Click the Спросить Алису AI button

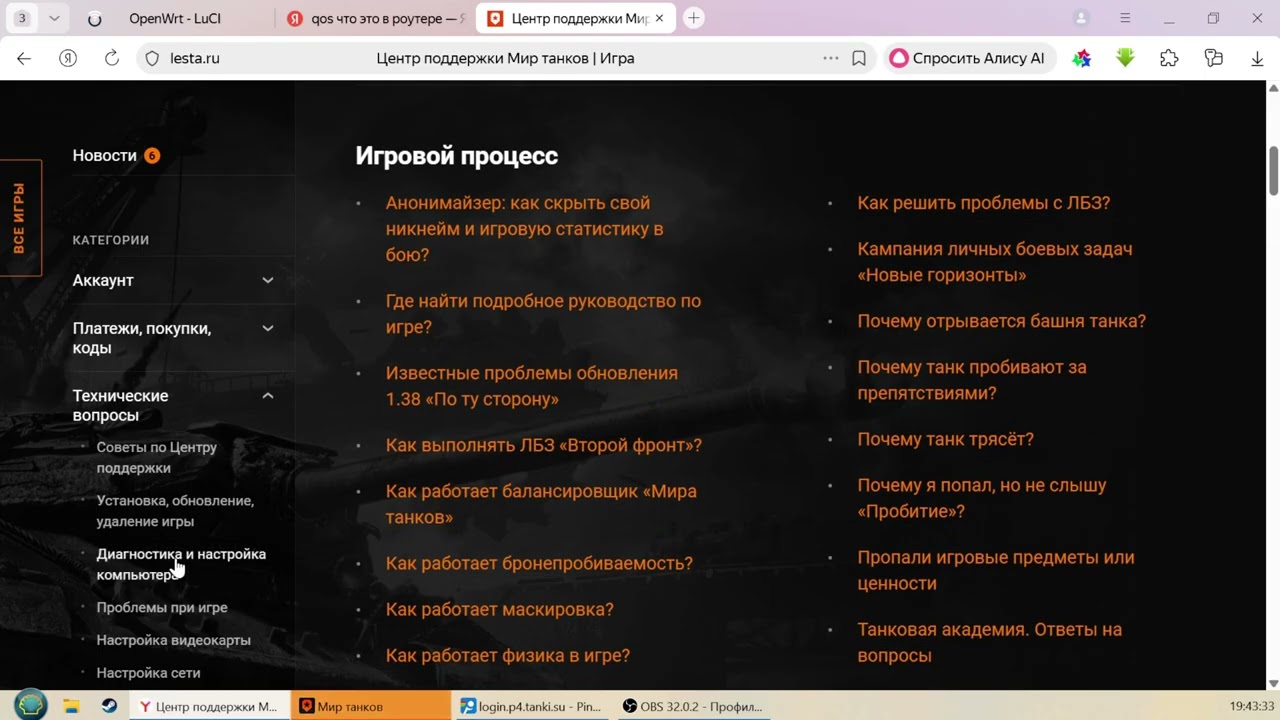tap(967, 58)
